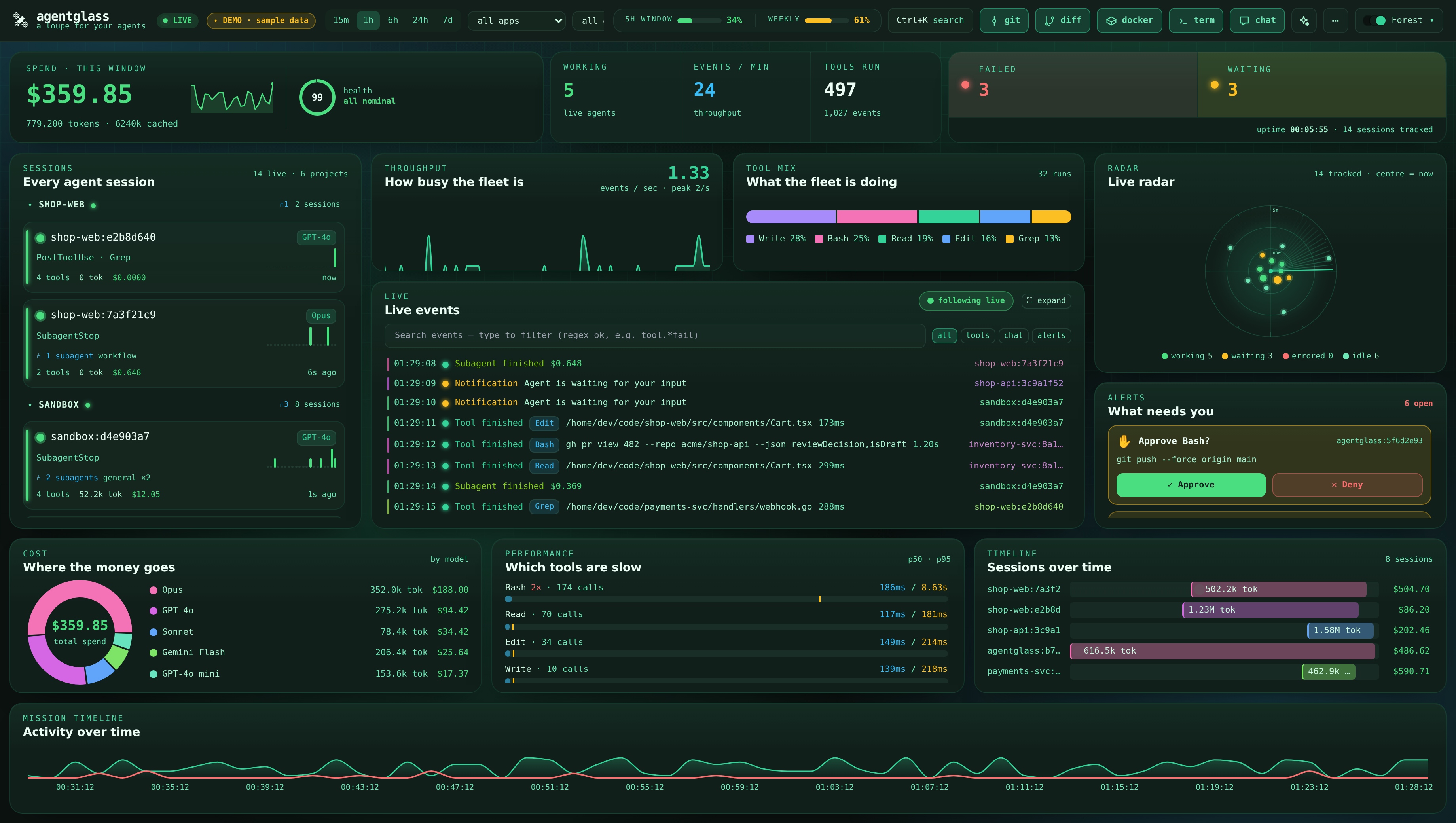Click the Gemini Flash legend dot
Screen dimensions: 1456x823
(153, 653)
